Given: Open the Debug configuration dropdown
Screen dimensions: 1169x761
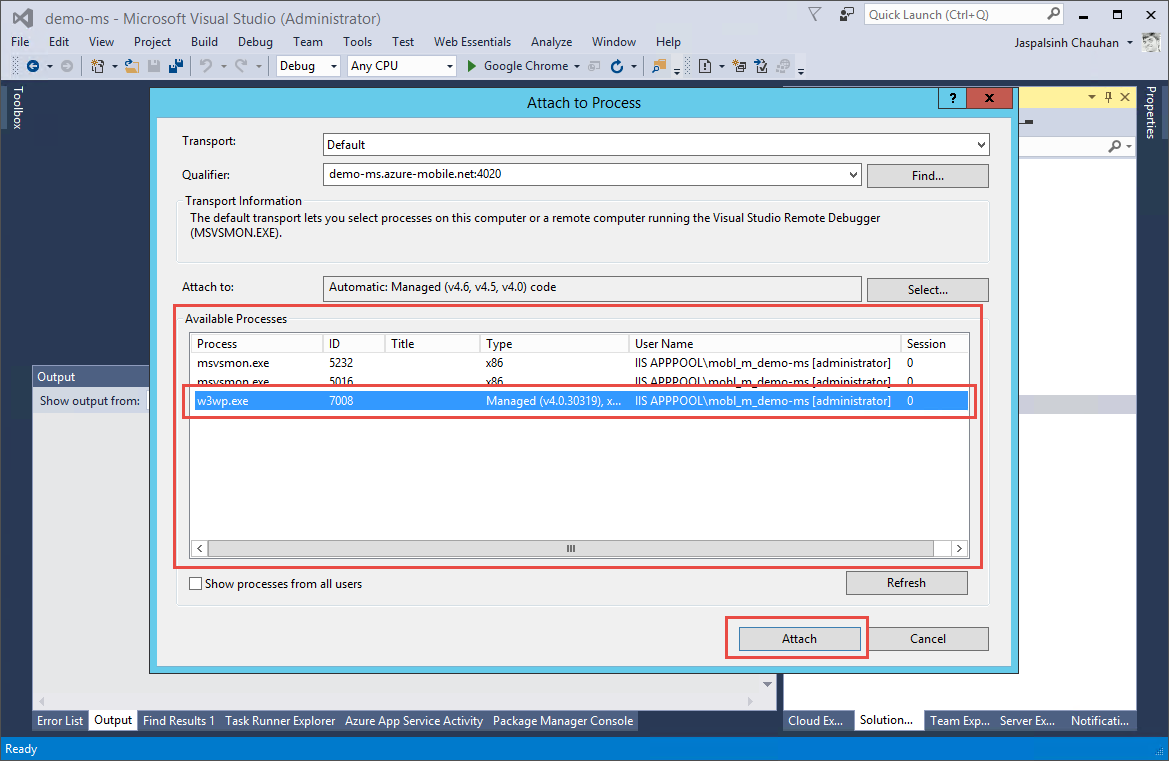Looking at the screenshot, I should click(334, 66).
